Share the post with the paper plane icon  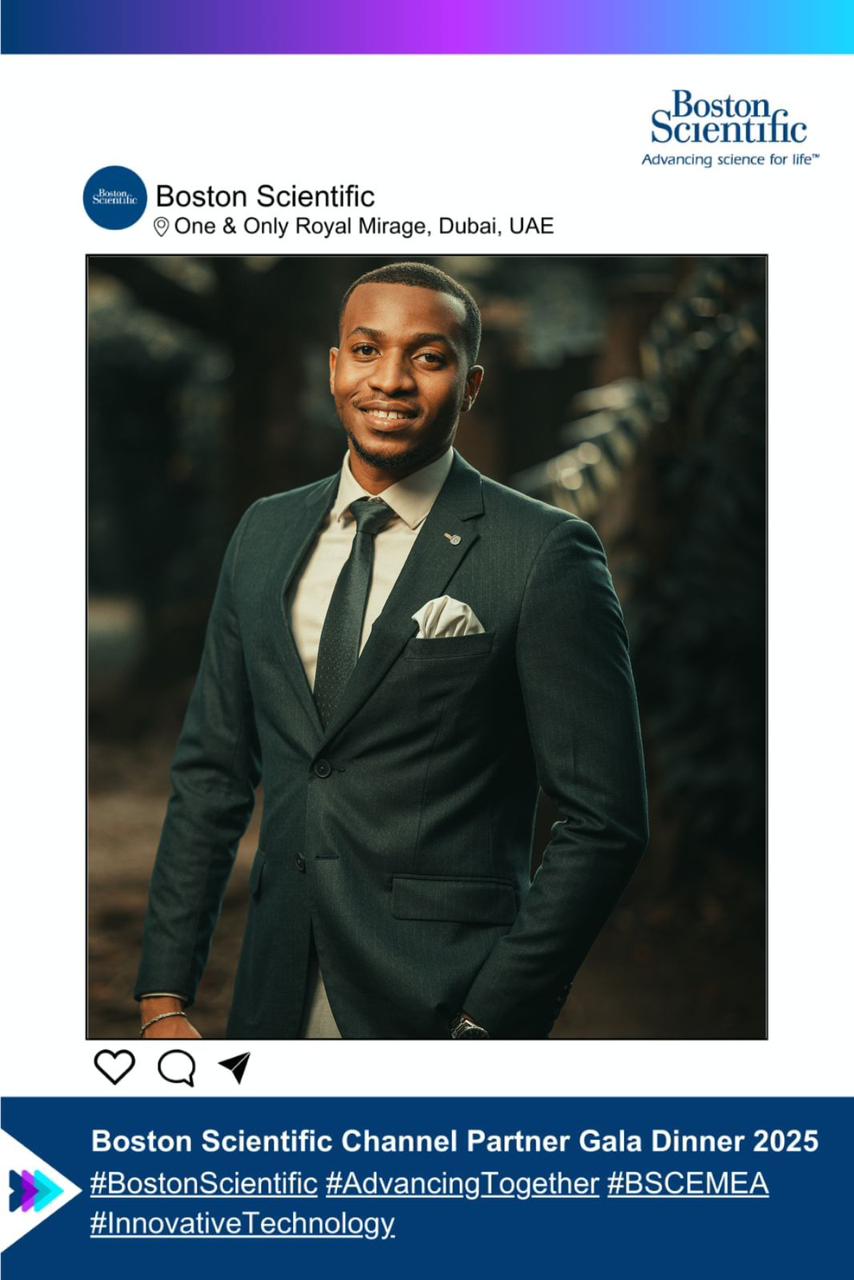pyautogui.click(x=234, y=1067)
